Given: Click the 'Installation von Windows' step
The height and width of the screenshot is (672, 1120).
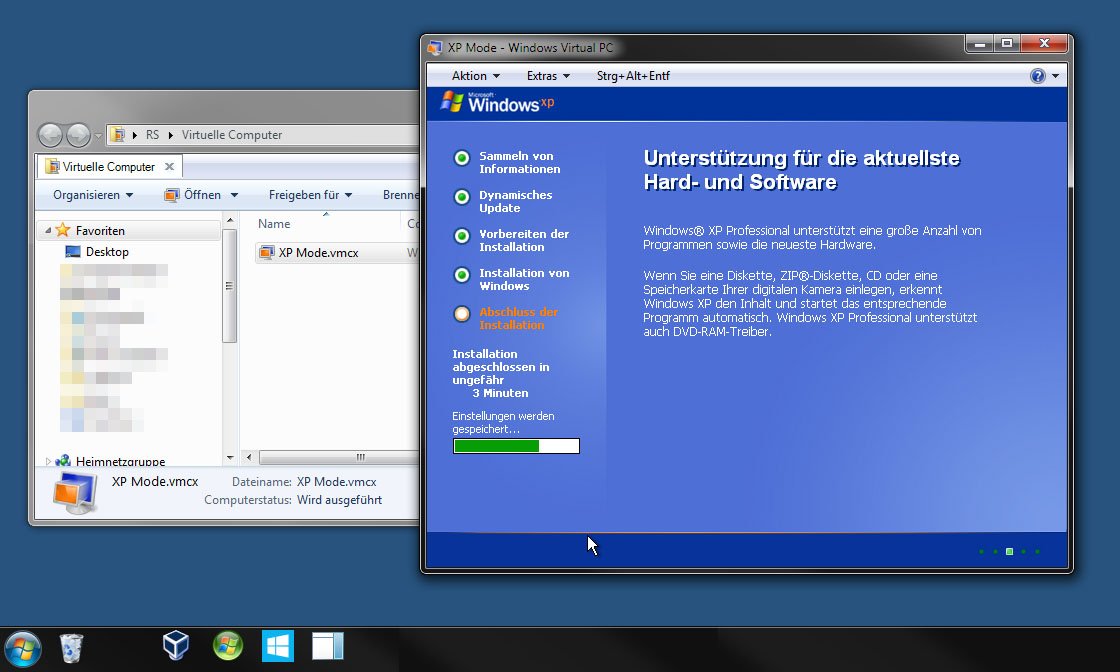Looking at the screenshot, I should coord(524,279).
